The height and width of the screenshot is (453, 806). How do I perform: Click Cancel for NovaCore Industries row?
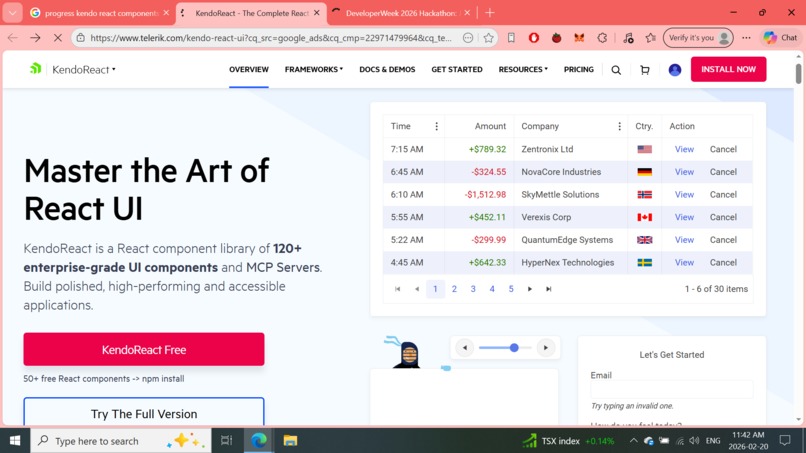[x=723, y=172]
